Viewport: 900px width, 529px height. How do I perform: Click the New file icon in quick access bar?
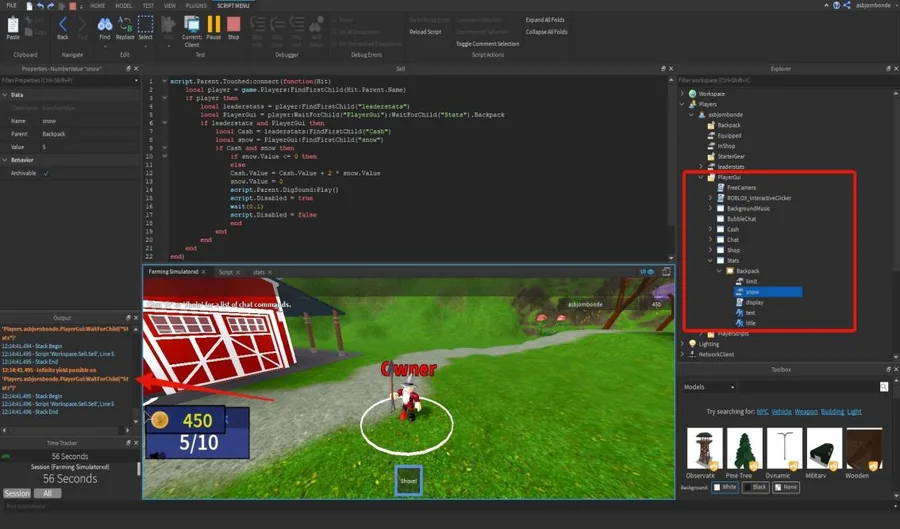pos(29,6)
